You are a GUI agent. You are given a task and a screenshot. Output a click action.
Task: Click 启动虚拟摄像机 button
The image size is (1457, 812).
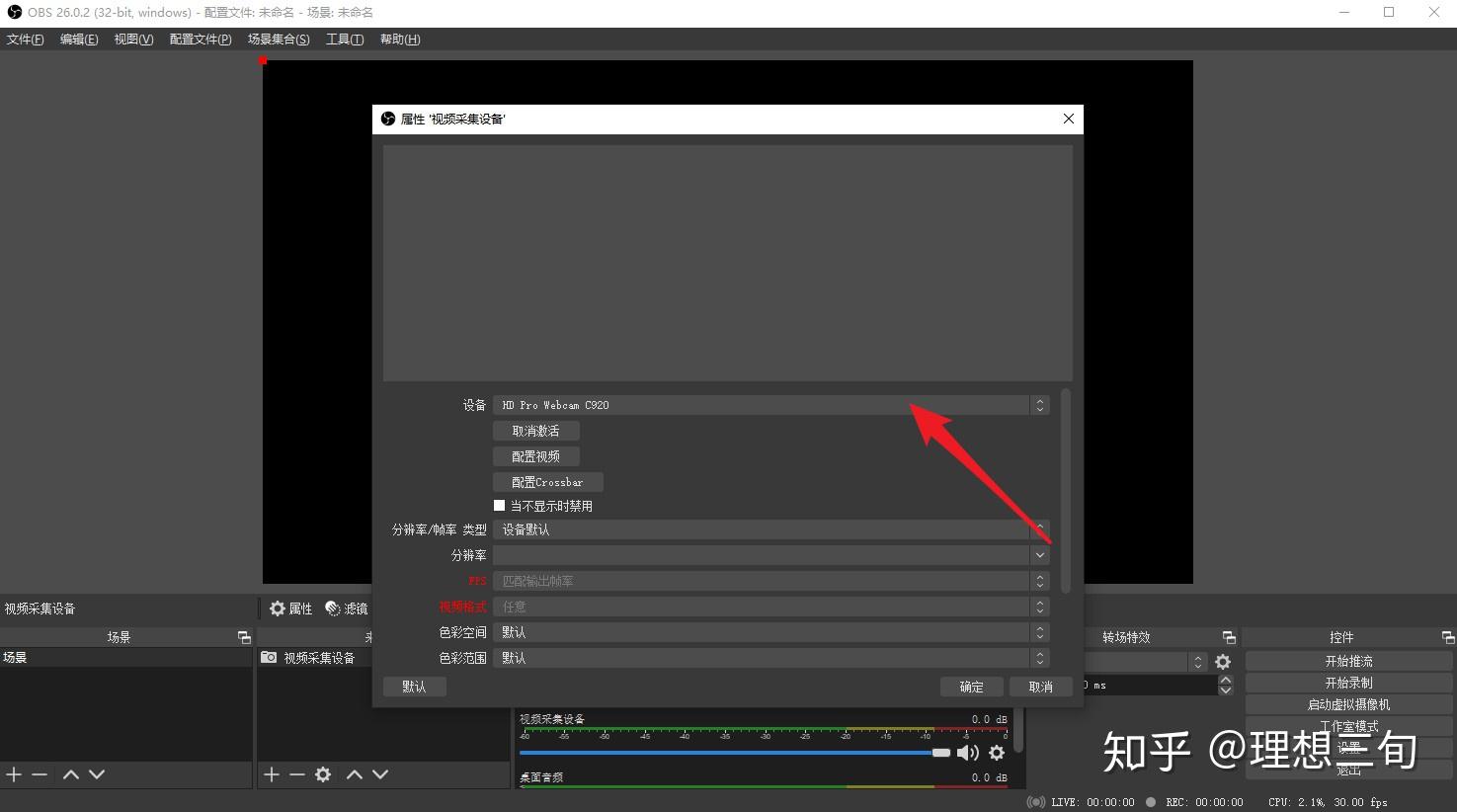(x=1349, y=704)
